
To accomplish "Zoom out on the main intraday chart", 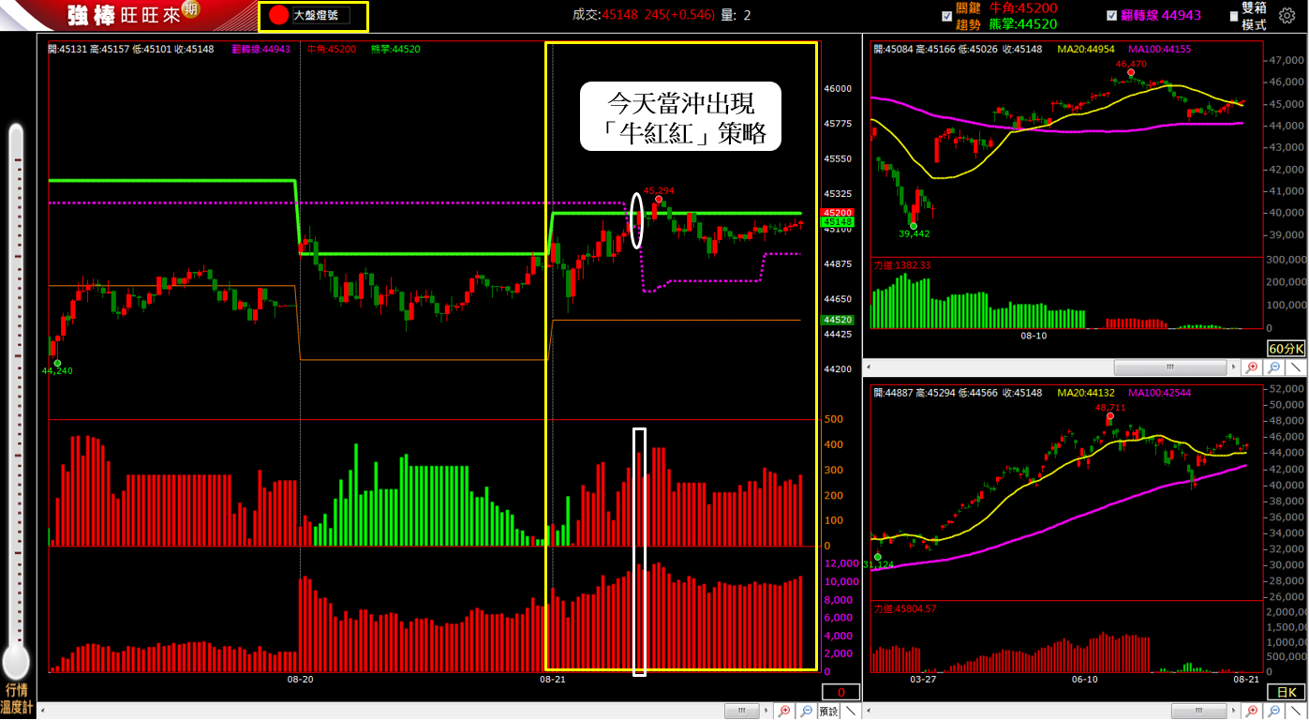I will [x=806, y=711].
